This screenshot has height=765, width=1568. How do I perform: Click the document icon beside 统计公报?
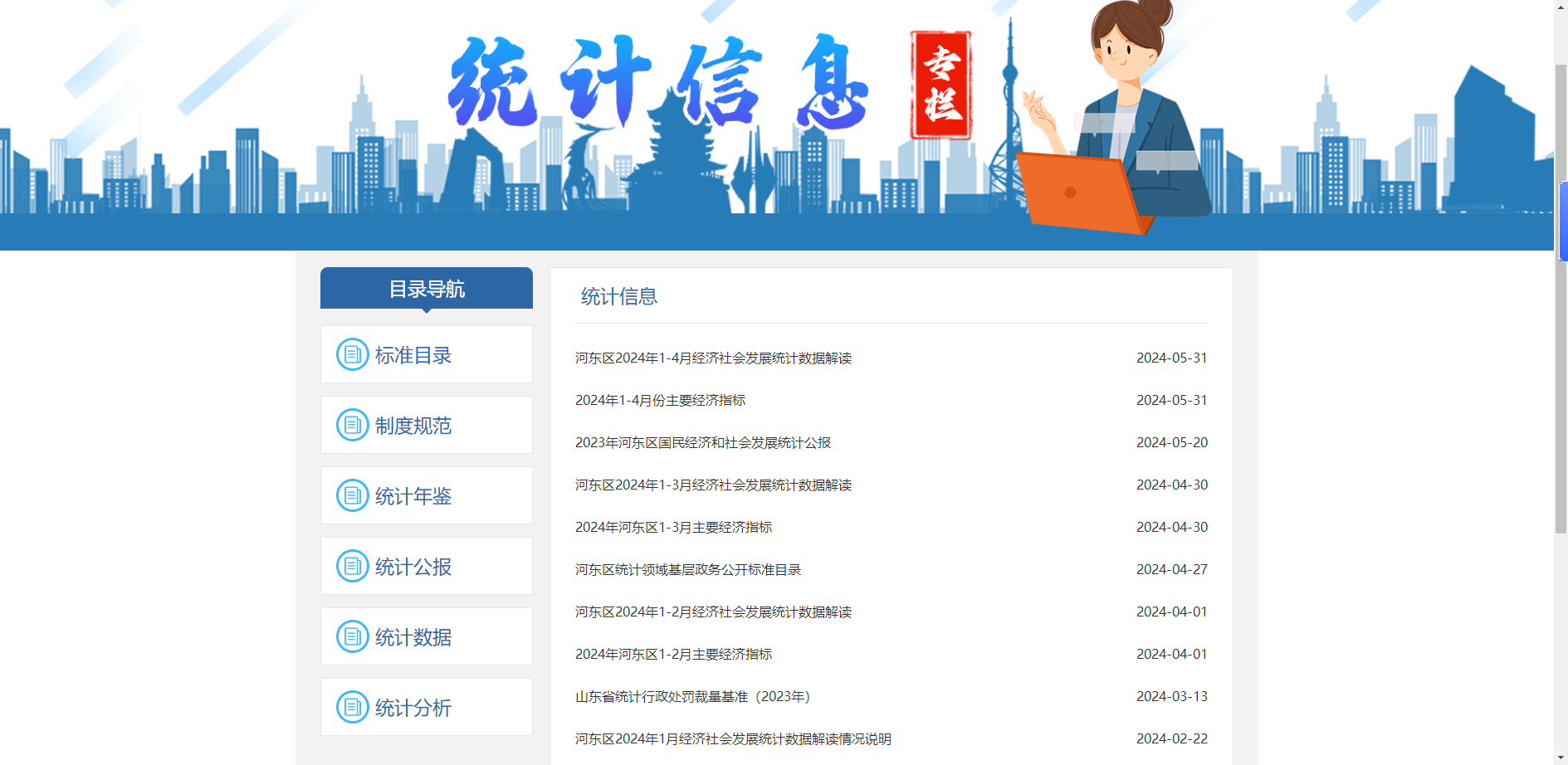352,566
